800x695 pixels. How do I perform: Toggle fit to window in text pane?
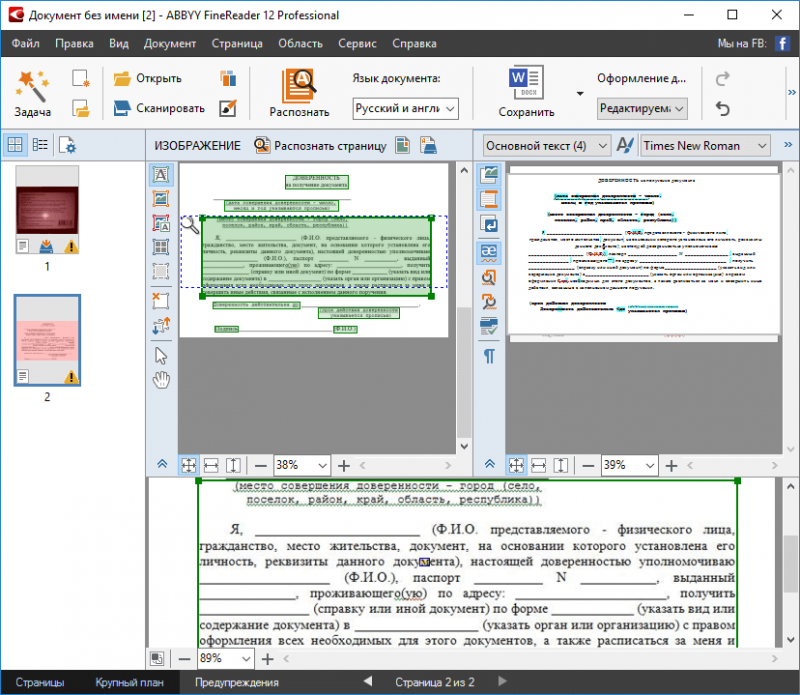pyautogui.click(x=516, y=465)
